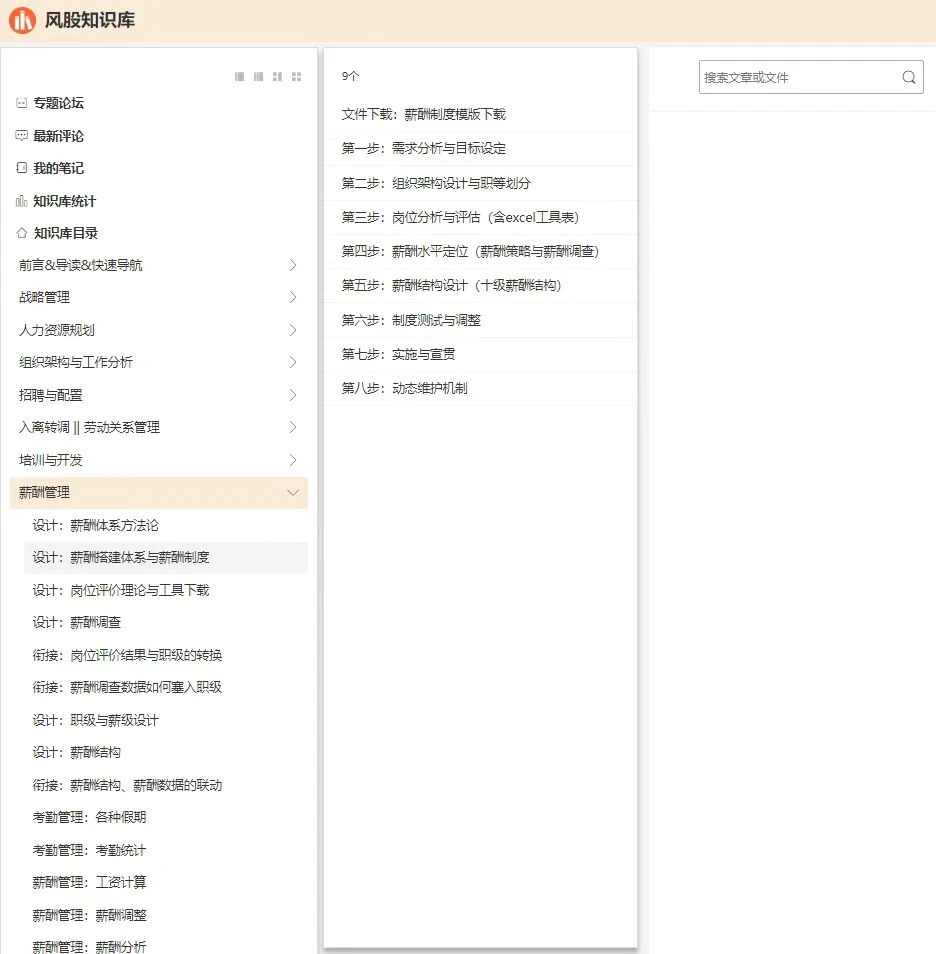936x954 pixels.
Task: Open 招聘与配置 category
Action: click(51, 395)
